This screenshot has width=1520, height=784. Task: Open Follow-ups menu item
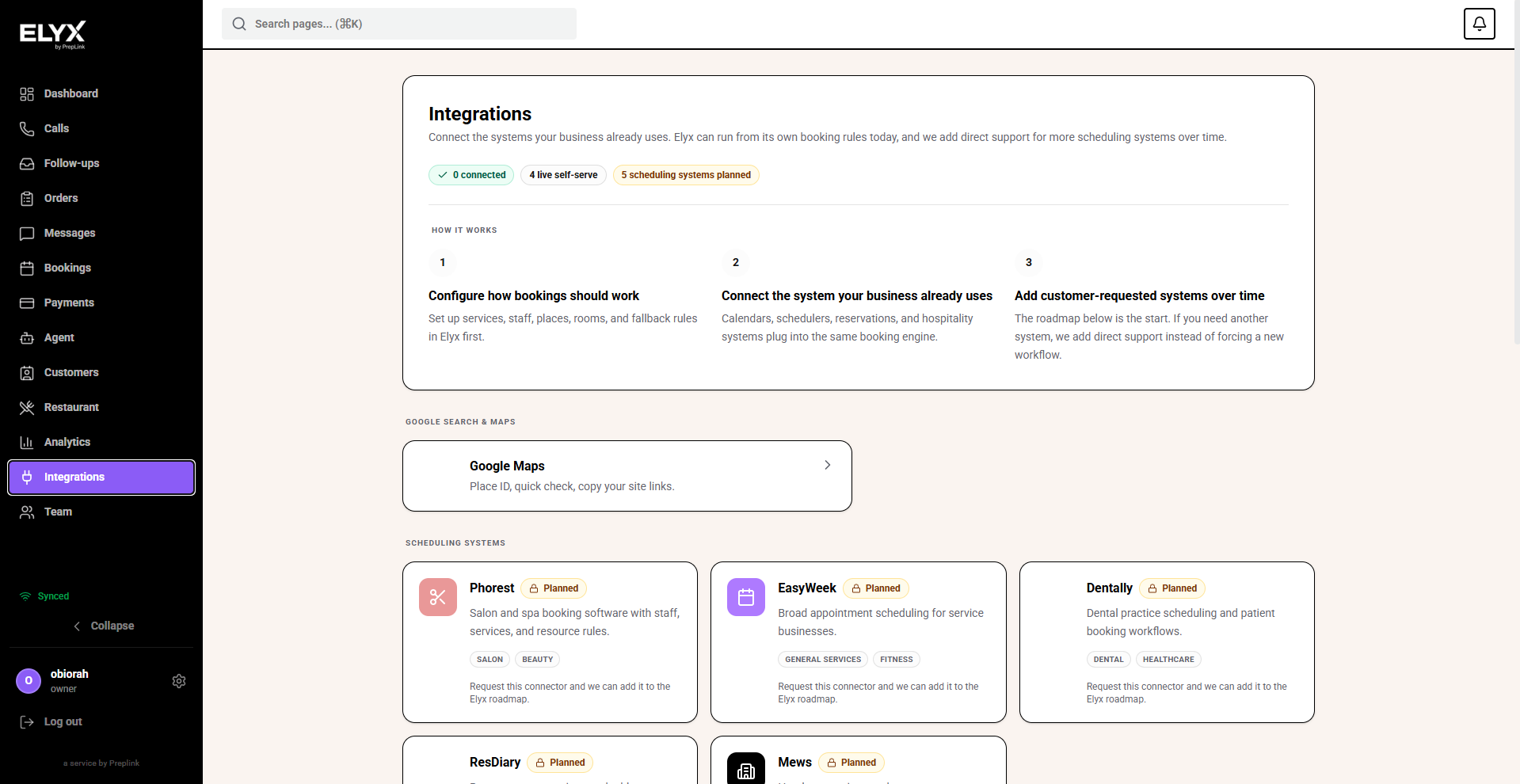click(x=101, y=164)
